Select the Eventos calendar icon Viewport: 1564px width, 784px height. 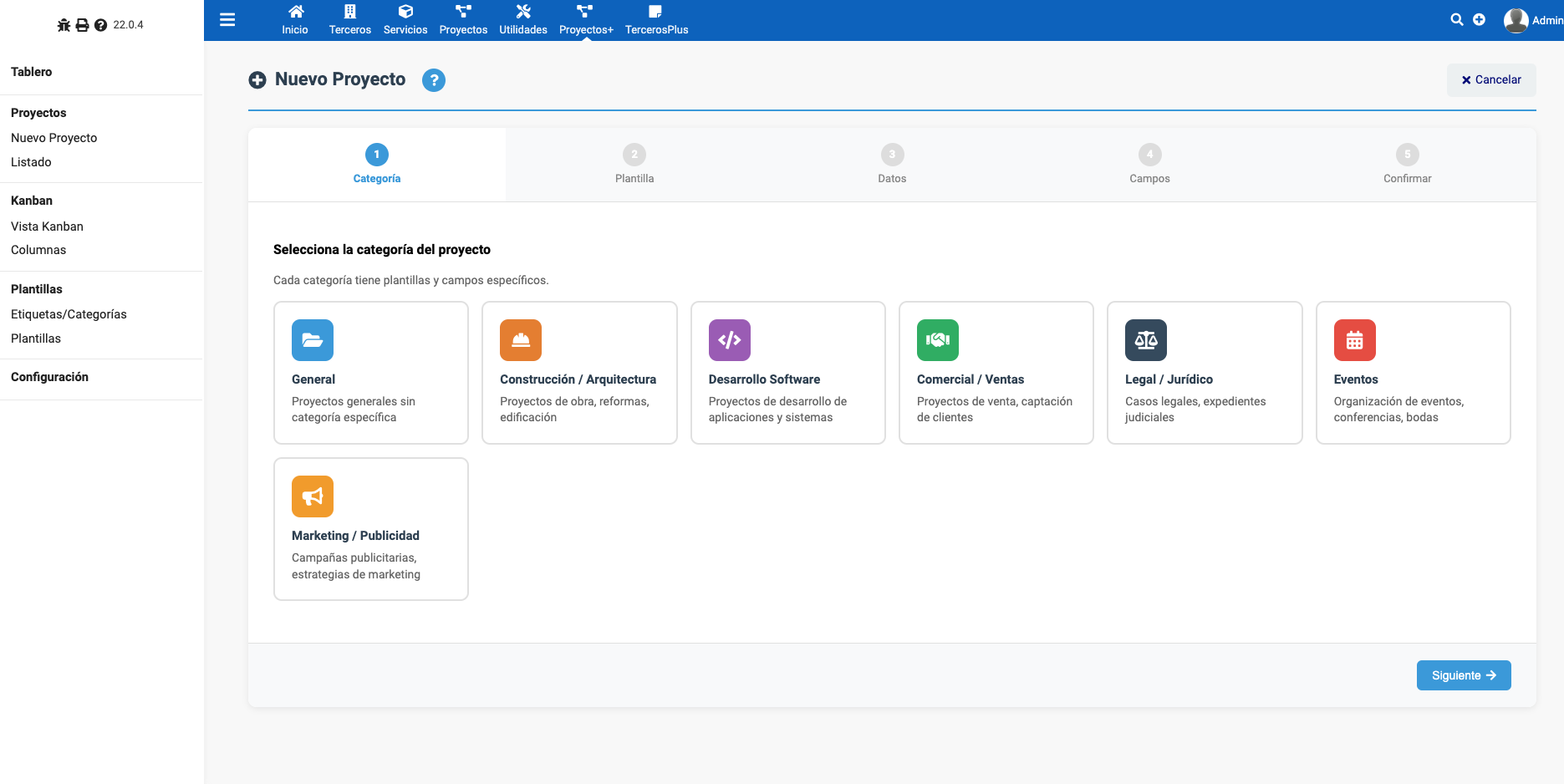1354,340
